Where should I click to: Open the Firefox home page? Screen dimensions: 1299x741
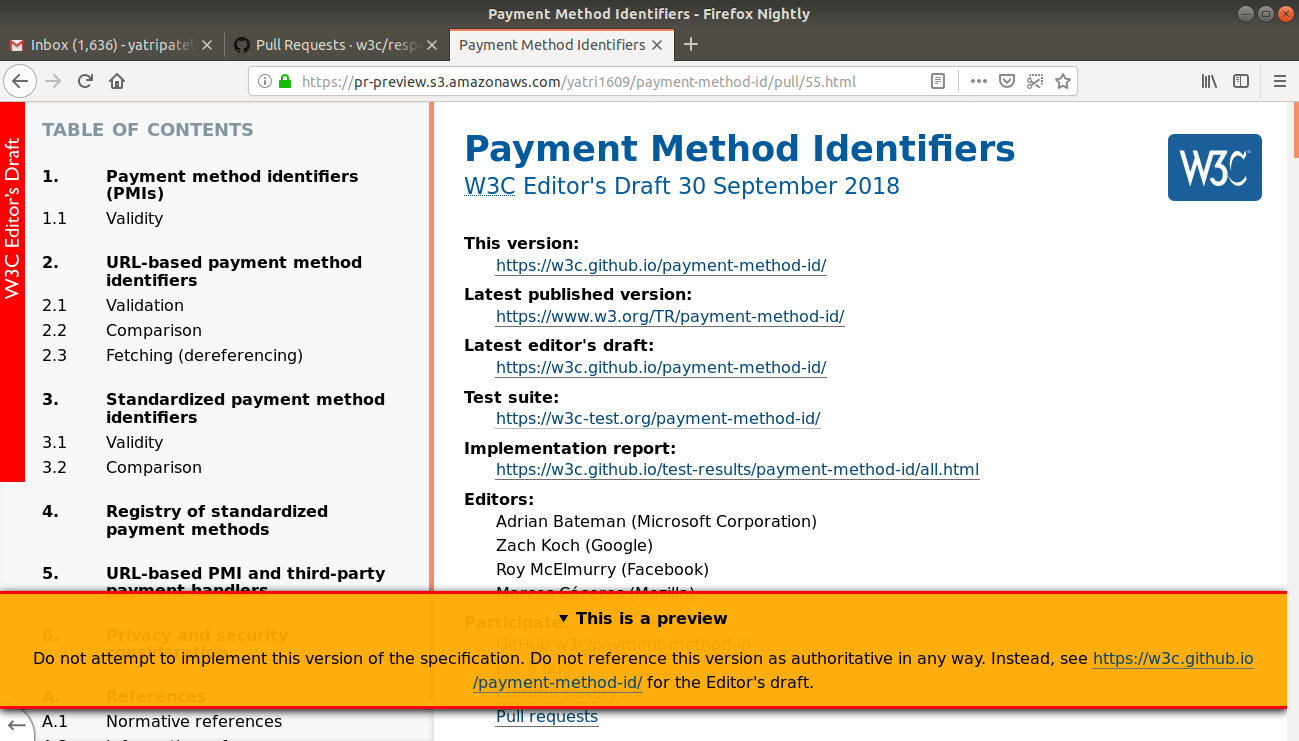[x=117, y=82]
